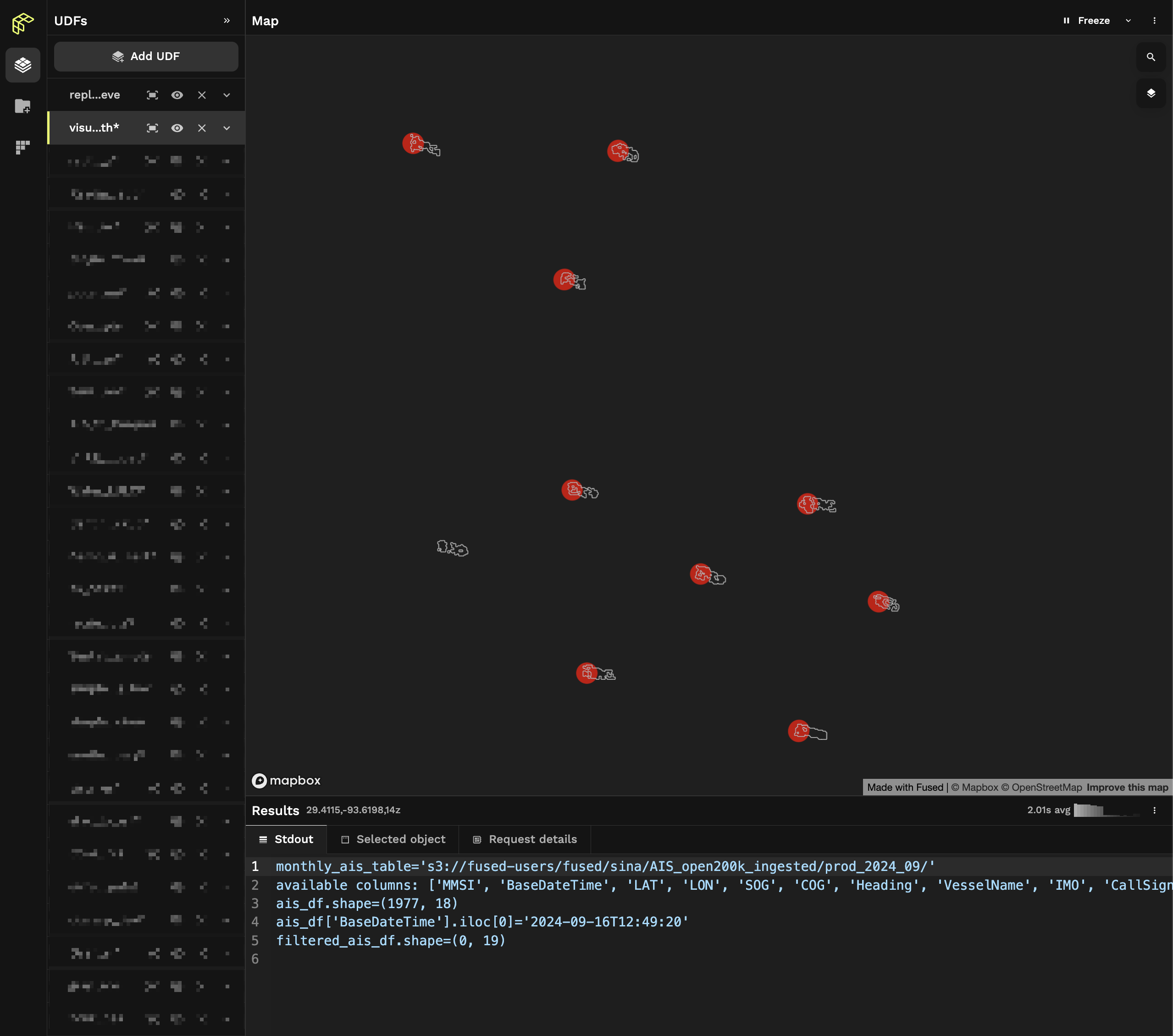Open the grid catalog sidebar icon

pos(23,148)
